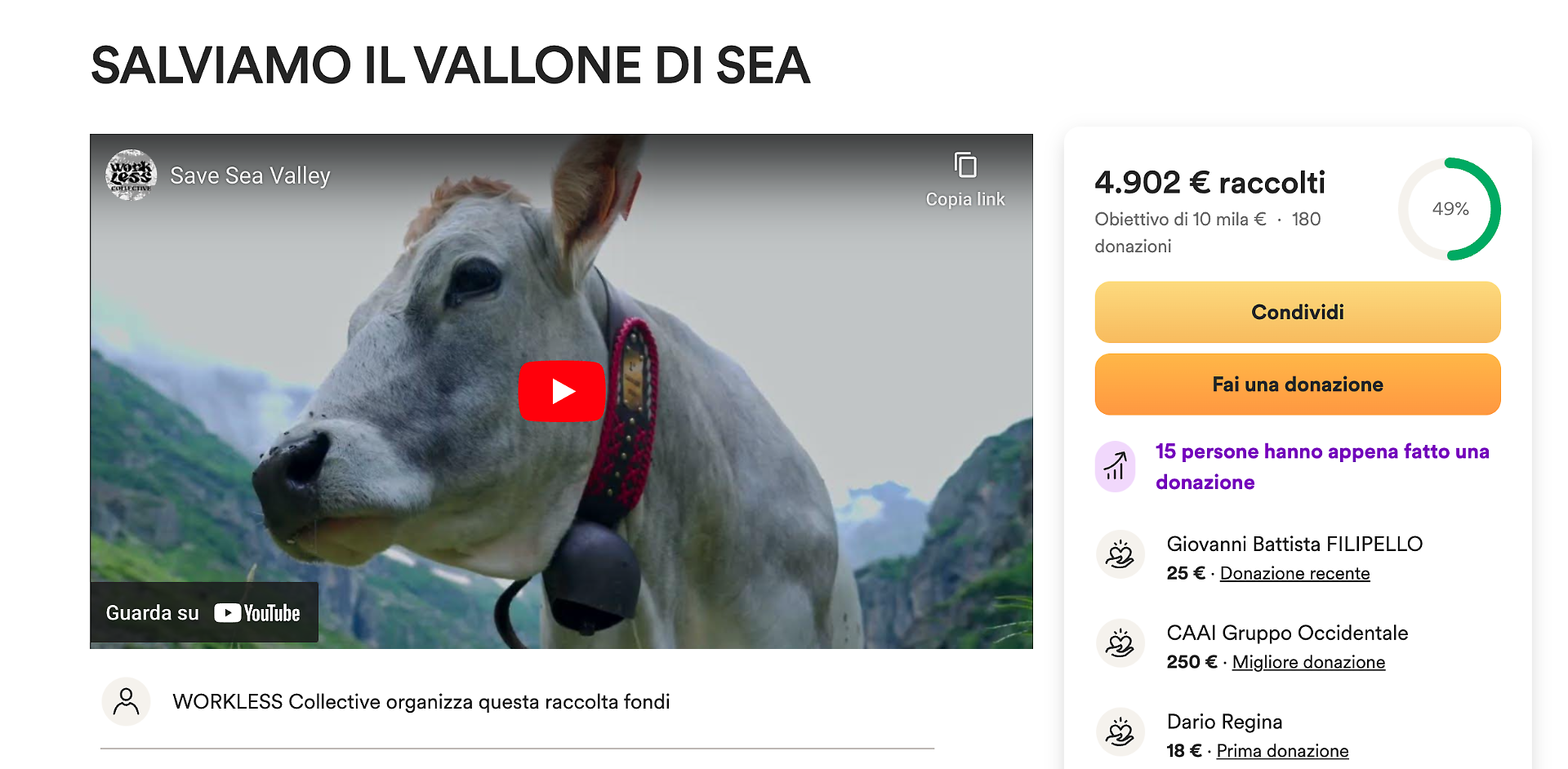
Task: Click 15 persone hanno appena fatto una donazione
Action: [x=1322, y=467]
